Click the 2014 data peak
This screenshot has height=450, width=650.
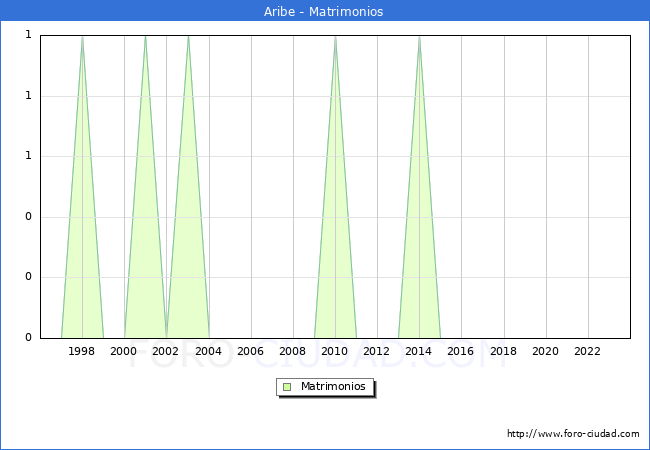(x=419, y=40)
